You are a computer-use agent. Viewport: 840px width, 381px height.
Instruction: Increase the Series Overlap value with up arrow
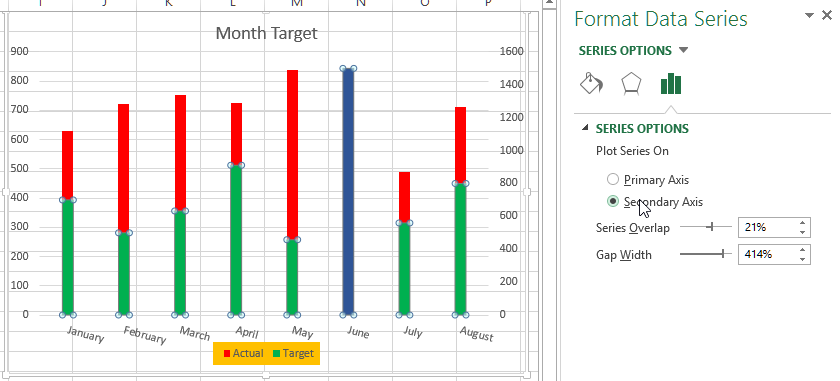point(802,223)
